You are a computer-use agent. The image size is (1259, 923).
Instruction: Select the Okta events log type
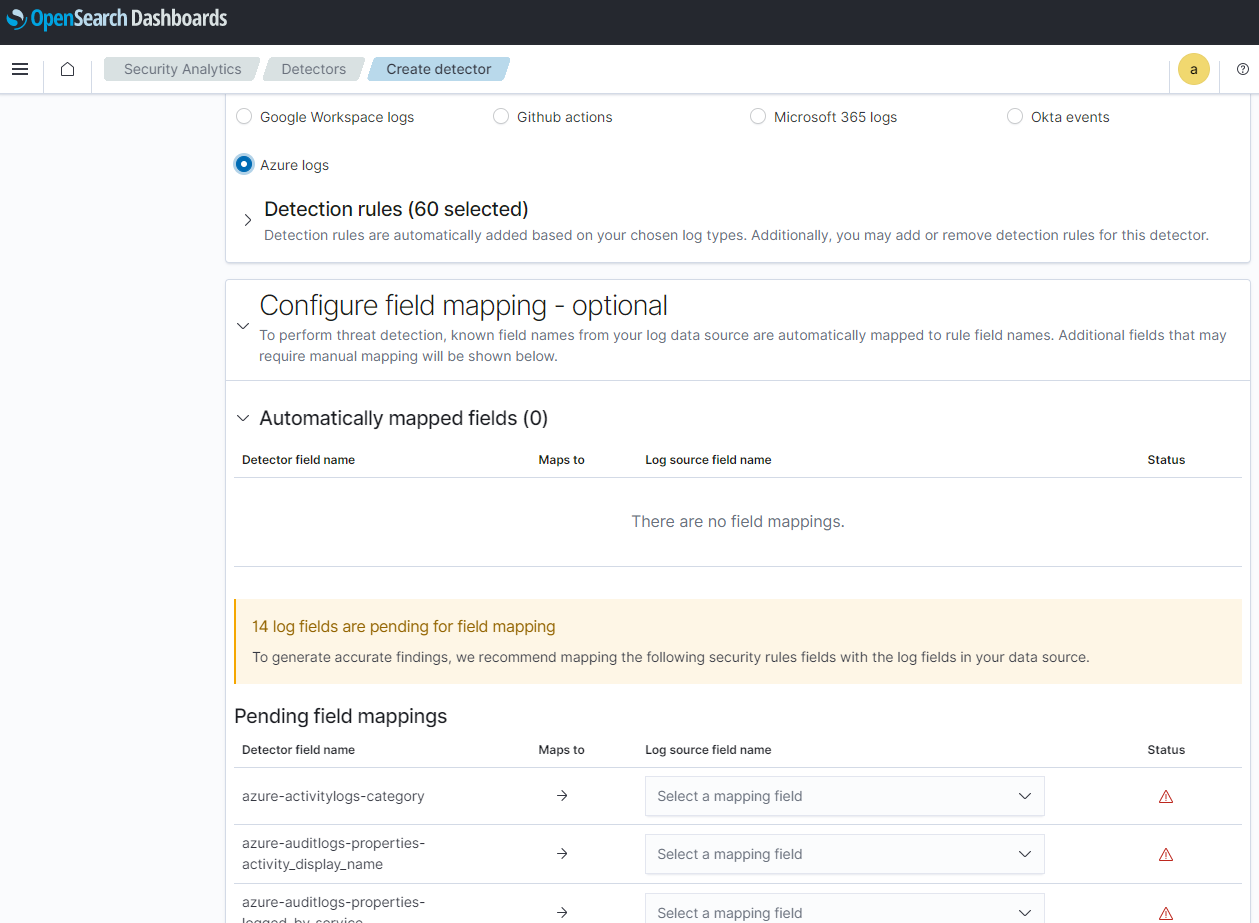1015,116
